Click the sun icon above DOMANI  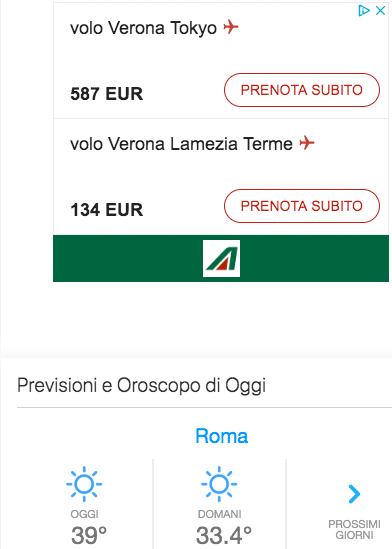pyautogui.click(x=219, y=484)
